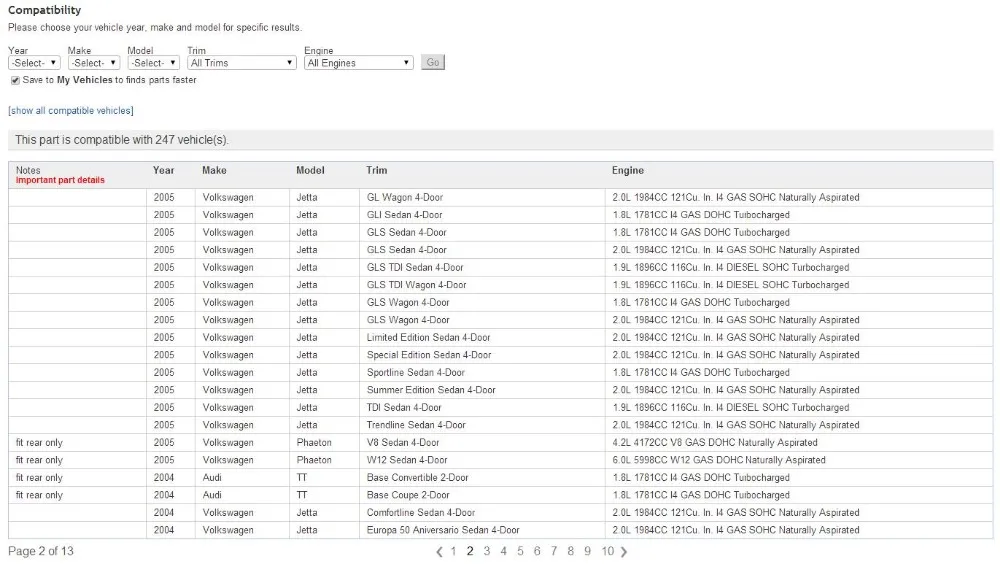Click Phaeton model in W12 Sedan row
The height and width of the screenshot is (564, 1000).
314,460
